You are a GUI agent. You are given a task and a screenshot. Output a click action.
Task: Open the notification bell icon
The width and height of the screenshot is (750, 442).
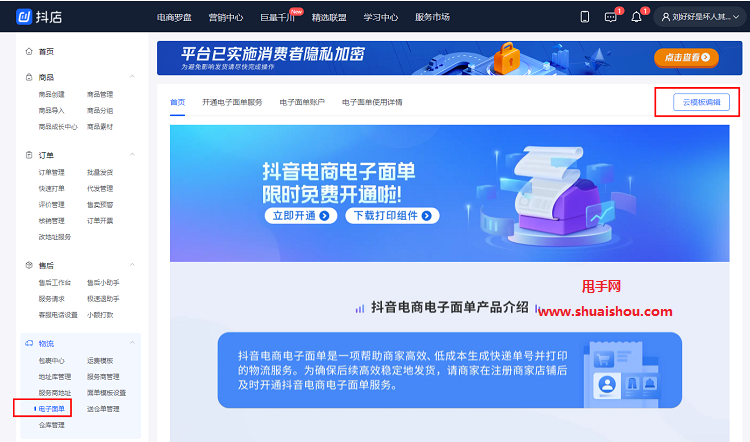pyautogui.click(x=636, y=17)
